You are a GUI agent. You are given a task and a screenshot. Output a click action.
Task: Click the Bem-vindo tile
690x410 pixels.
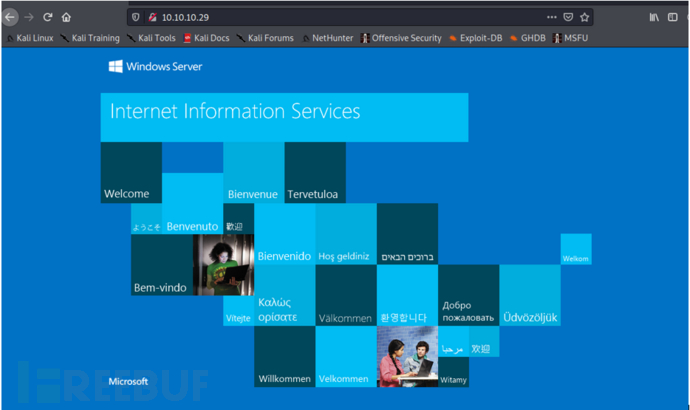[x=162, y=265]
